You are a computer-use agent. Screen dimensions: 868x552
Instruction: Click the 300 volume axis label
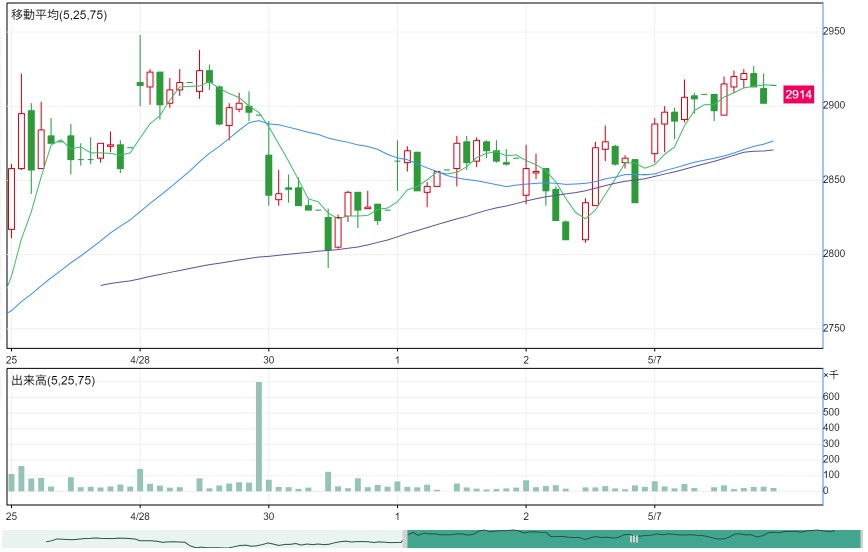pyautogui.click(x=831, y=443)
